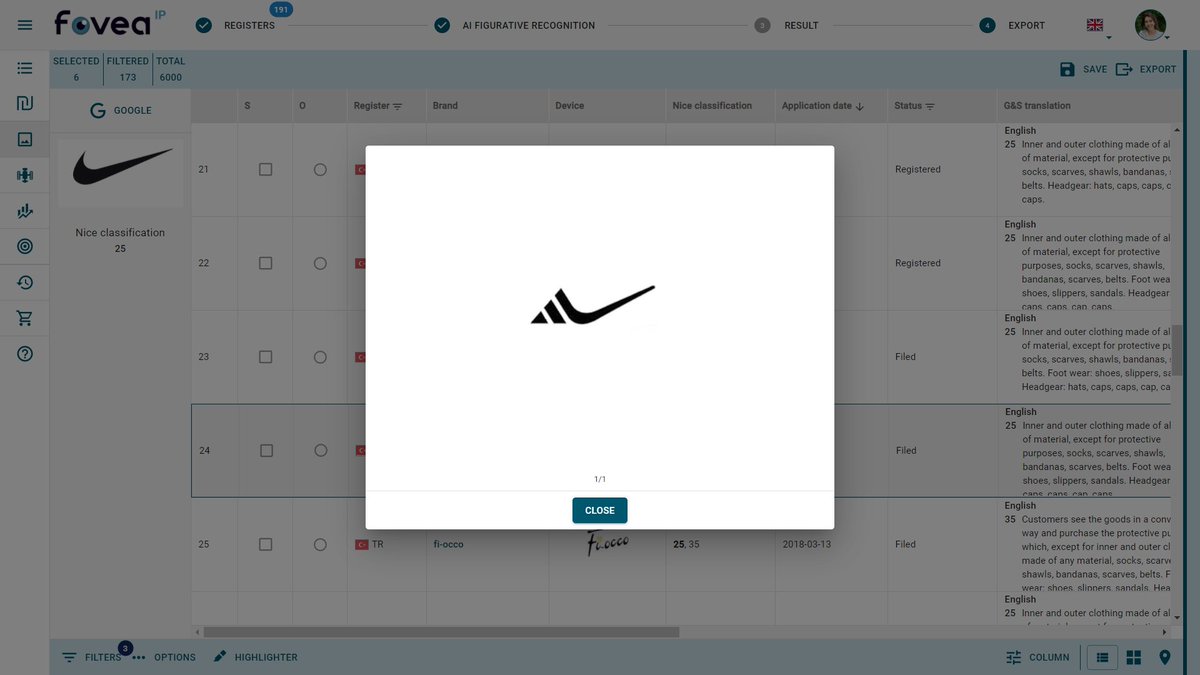Open the Register column filter
The height and width of the screenshot is (675, 1200).
tap(398, 106)
